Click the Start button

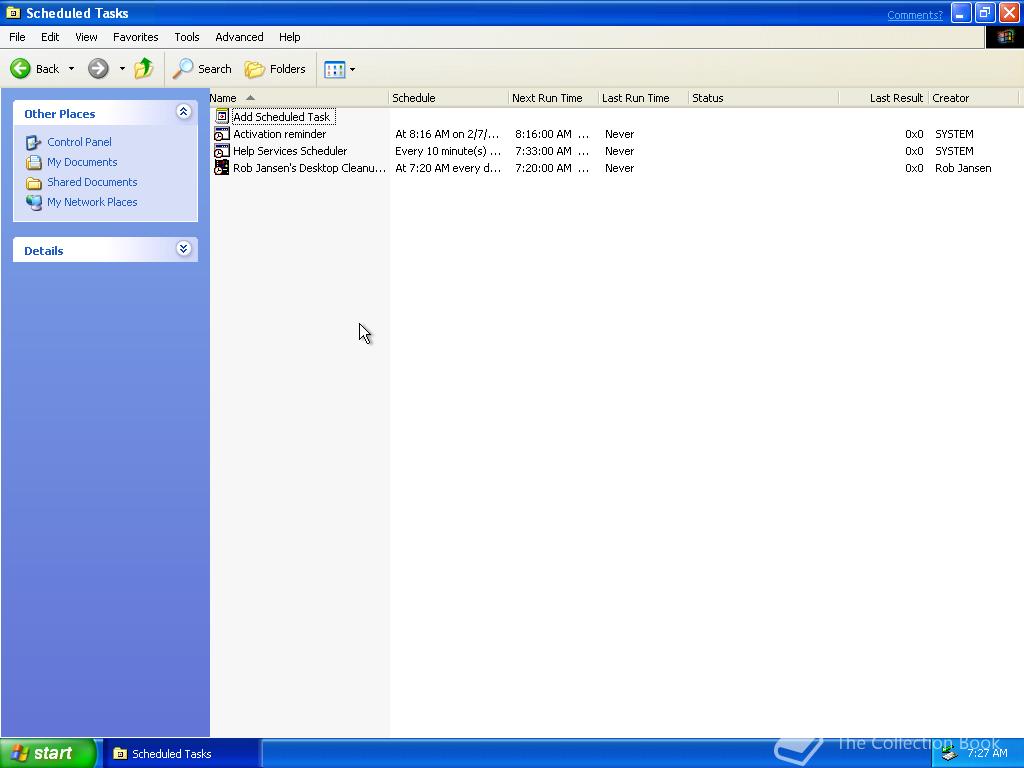tap(48, 753)
